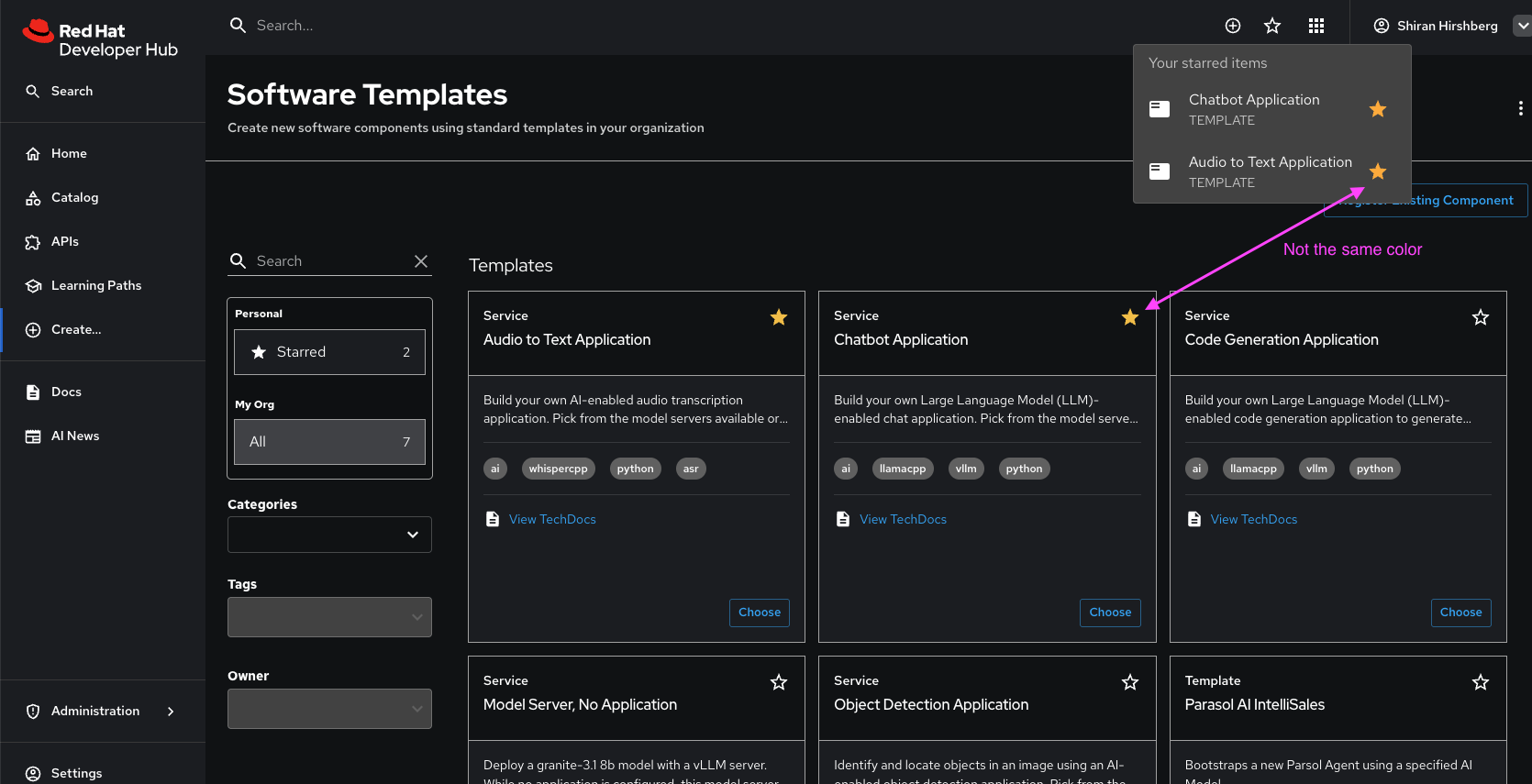Expand the Categories dropdown
Screen dimensions: 1532x784
pos(329,535)
